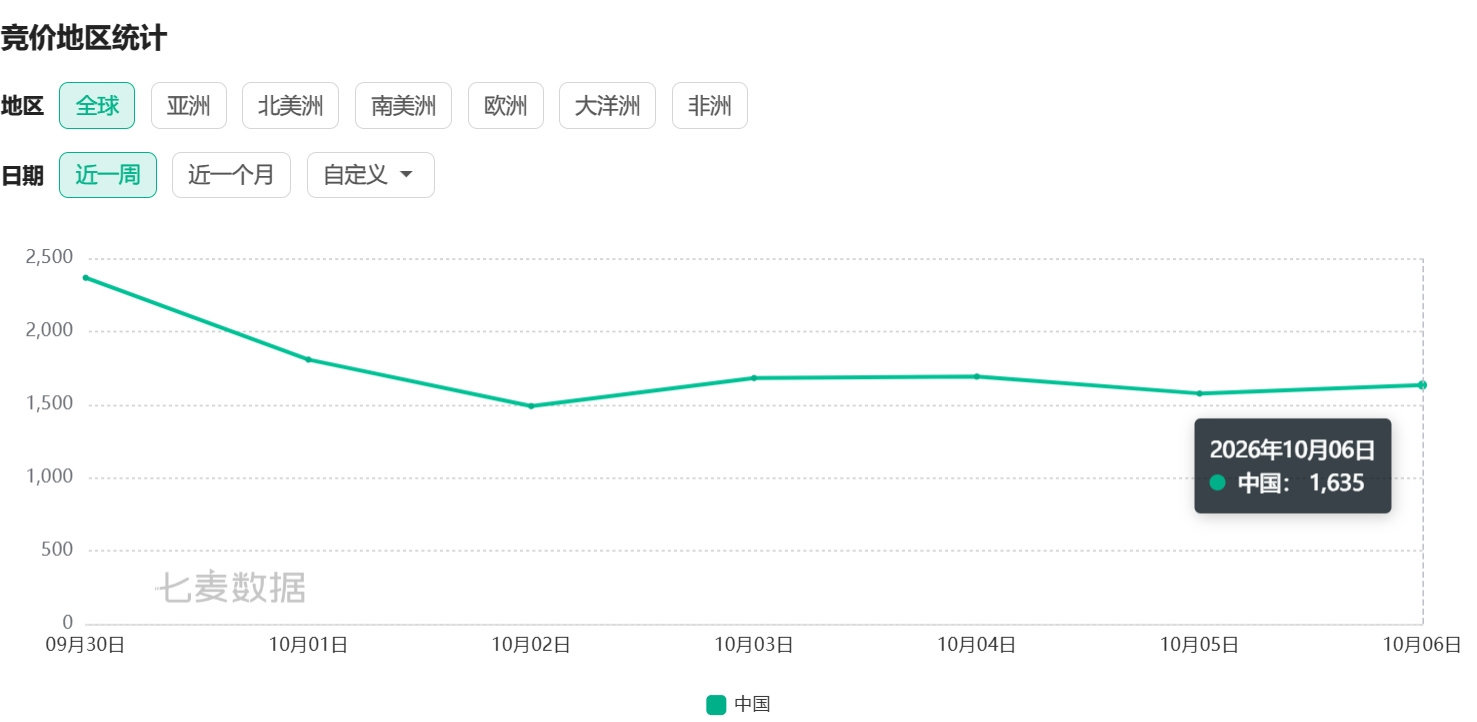Click the 10月03日 data point on the line
Viewport: 1477px width, 722px height.
coord(754,378)
